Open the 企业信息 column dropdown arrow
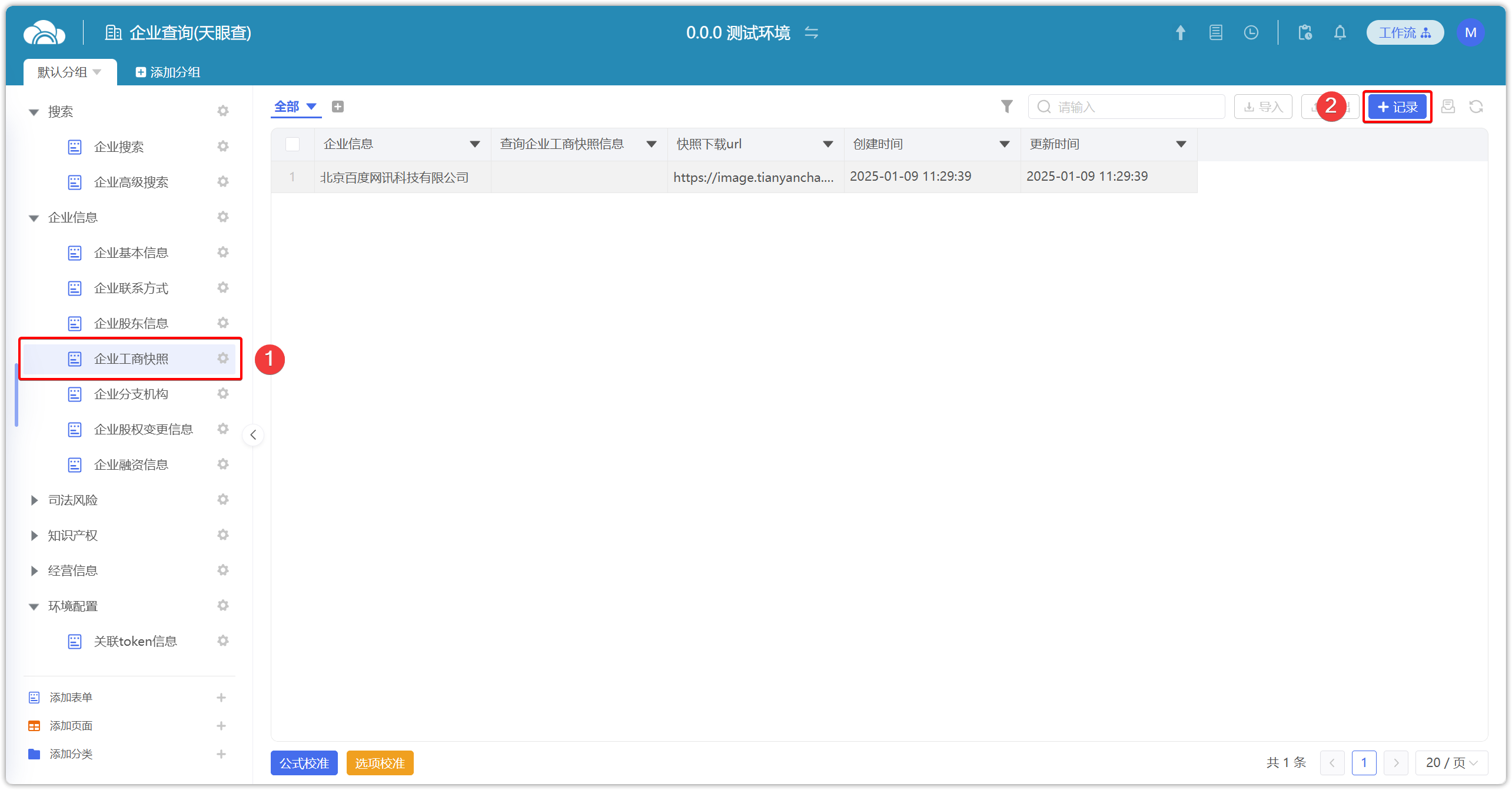 pyautogui.click(x=474, y=144)
